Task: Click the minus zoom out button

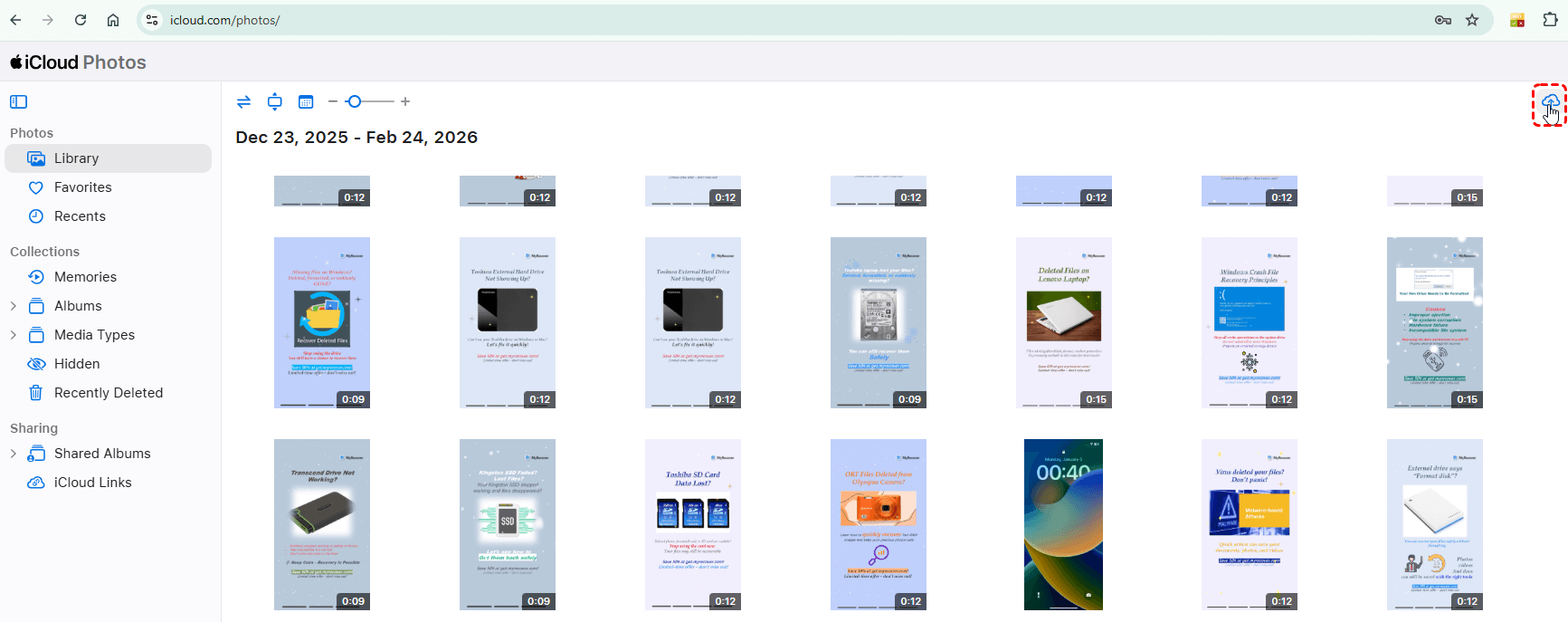Action: click(x=333, y=101)
